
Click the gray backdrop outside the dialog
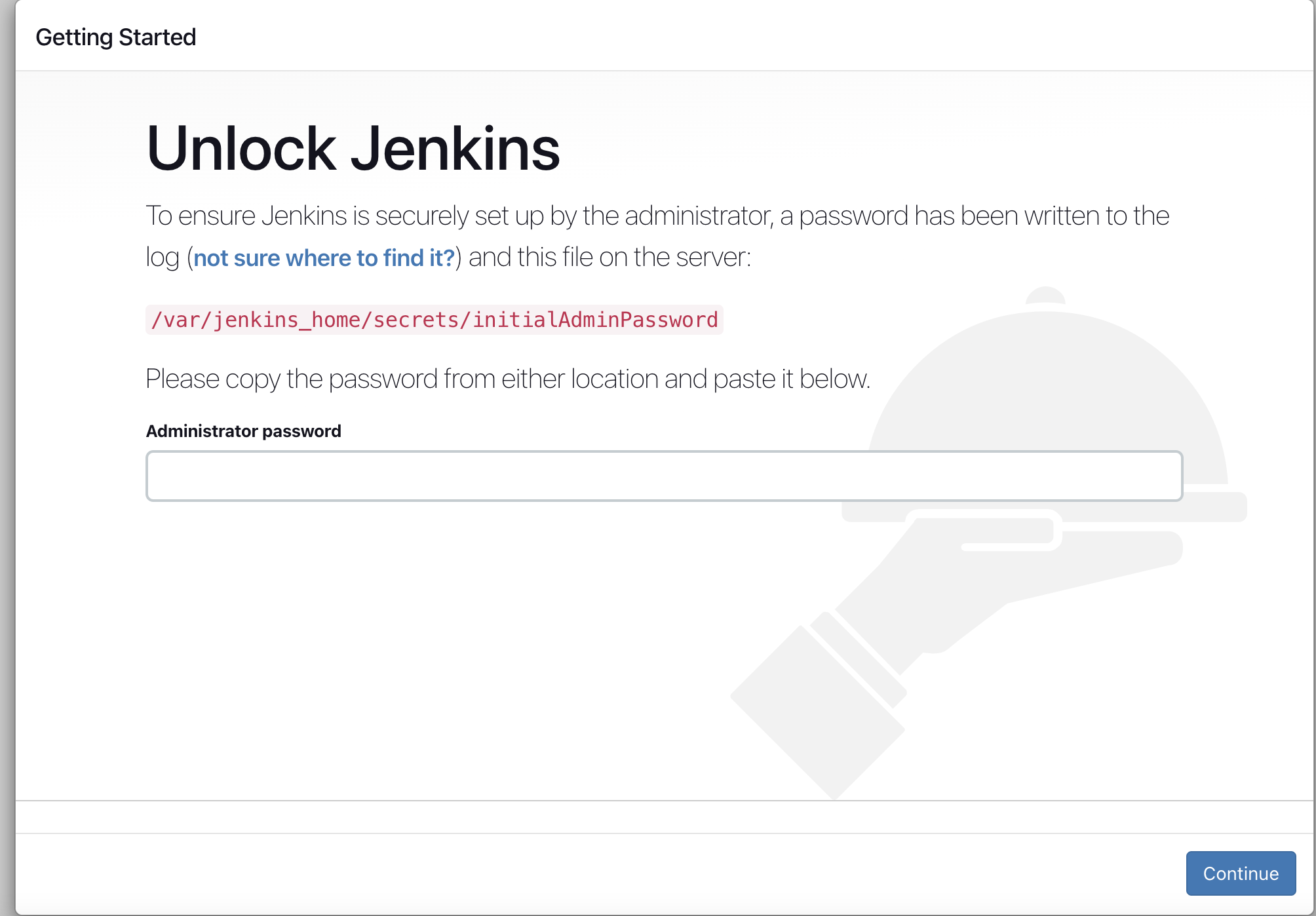pos(7,459)
